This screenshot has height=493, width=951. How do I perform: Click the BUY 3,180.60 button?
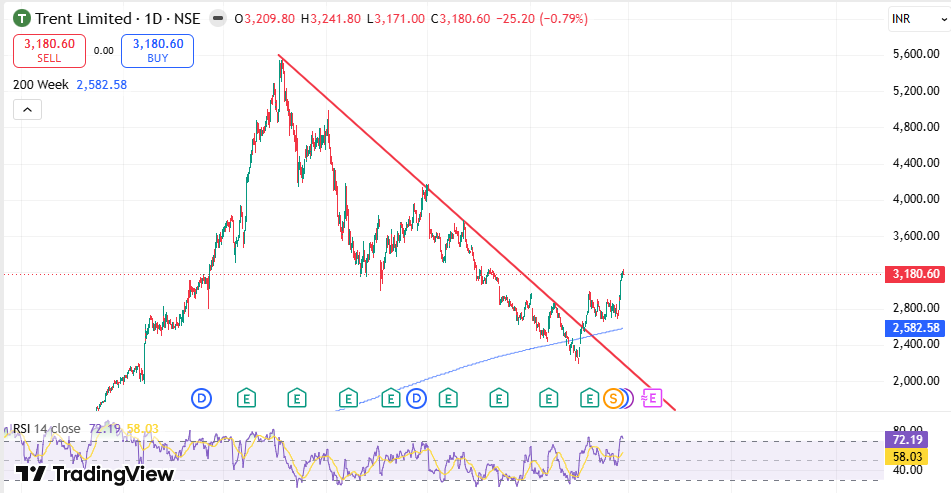158,50
